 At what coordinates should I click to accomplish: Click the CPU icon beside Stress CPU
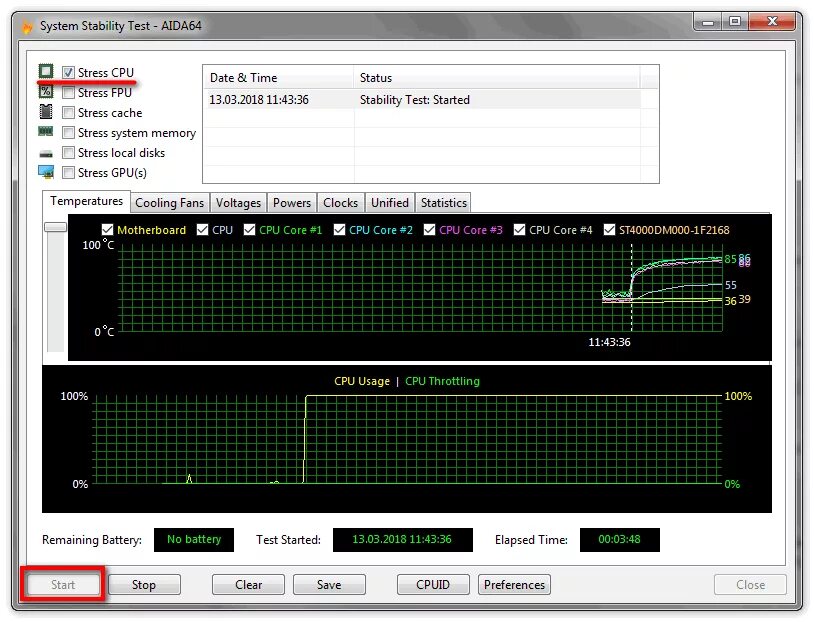pyautogui.click(x=45, y=71)
